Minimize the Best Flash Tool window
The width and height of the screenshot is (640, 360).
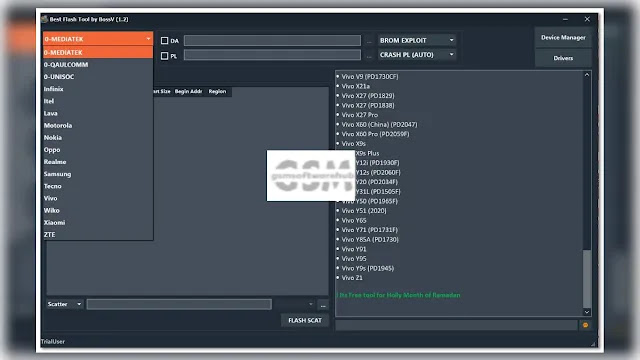click(x=565, y=19)
